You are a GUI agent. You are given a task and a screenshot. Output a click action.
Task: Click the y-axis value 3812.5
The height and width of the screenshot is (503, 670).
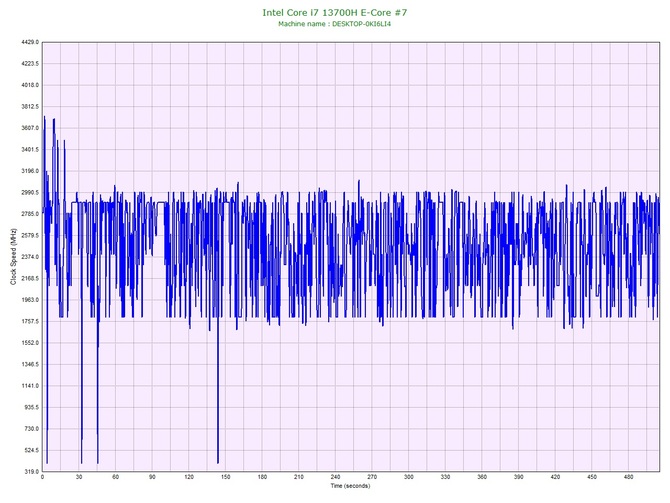[30, 107]
